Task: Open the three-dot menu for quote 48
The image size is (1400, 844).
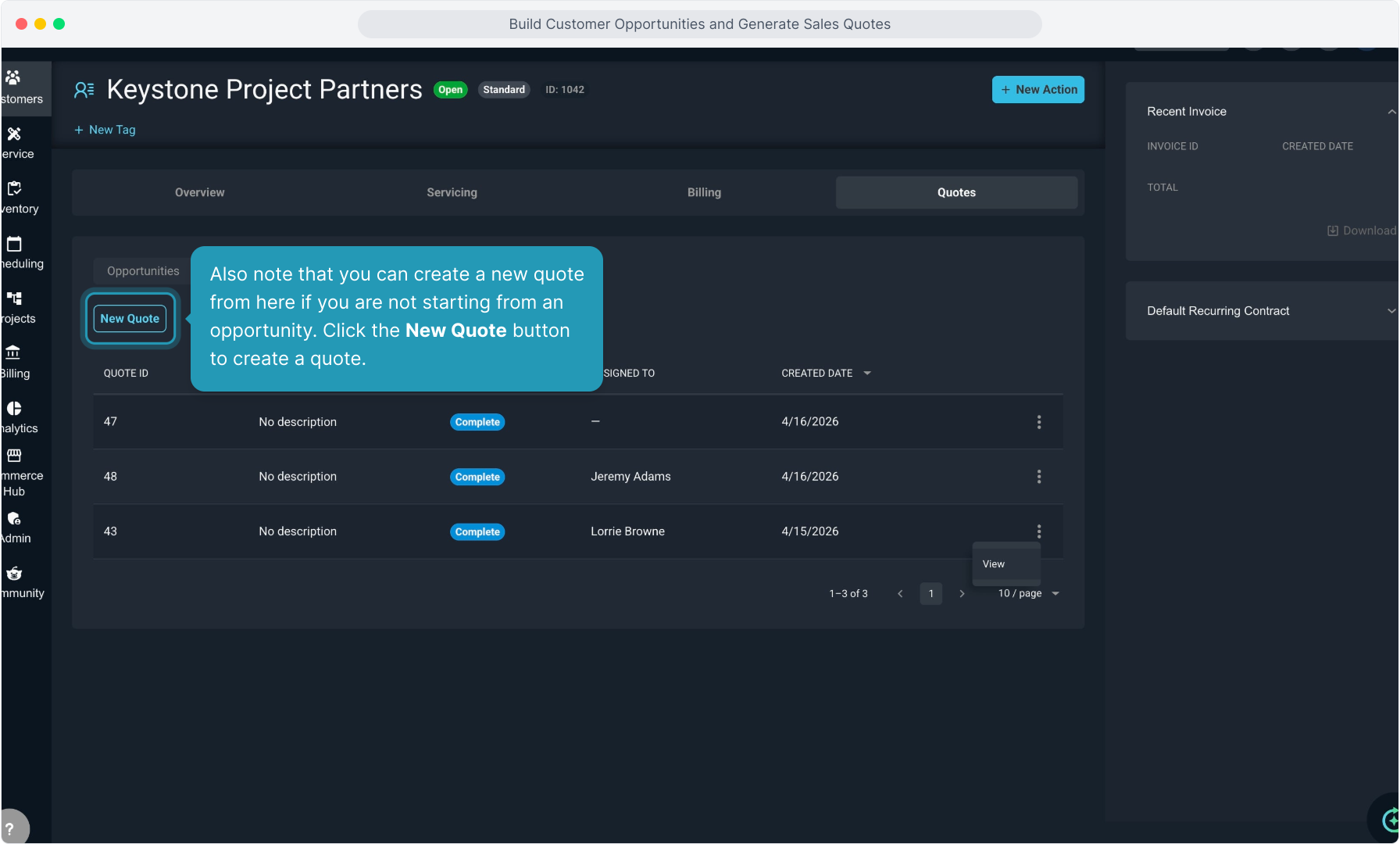Action: (1038, 477)
